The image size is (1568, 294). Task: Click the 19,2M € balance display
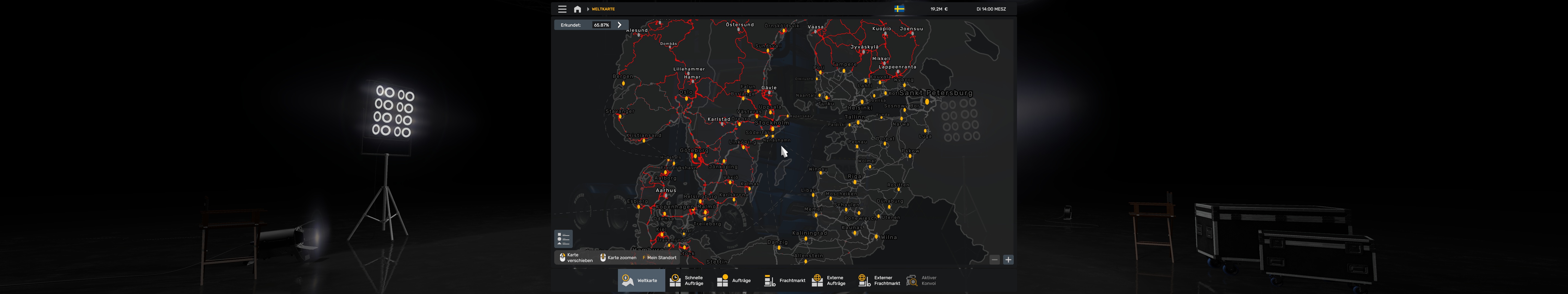[939, 9]
